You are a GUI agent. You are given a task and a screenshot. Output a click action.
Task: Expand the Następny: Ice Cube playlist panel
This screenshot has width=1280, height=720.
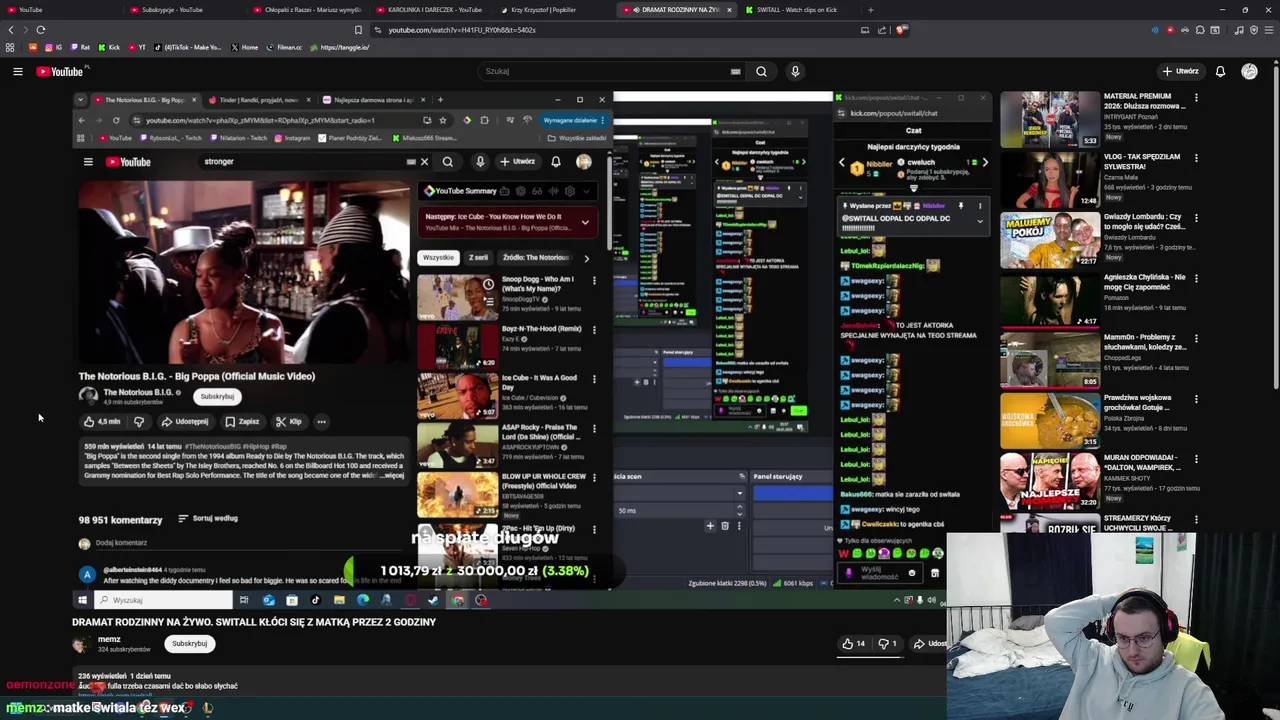click(x=585, y=222)
